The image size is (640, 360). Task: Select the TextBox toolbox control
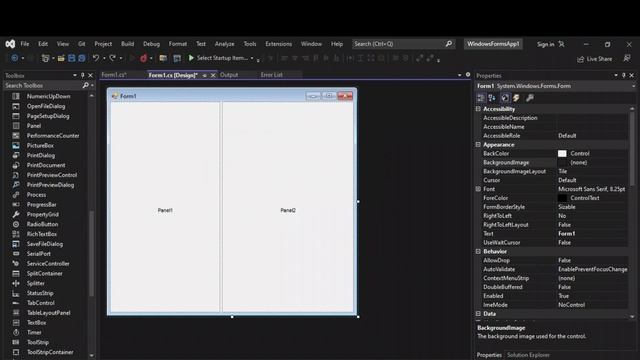pyautogui.click(x=36, y=322)
